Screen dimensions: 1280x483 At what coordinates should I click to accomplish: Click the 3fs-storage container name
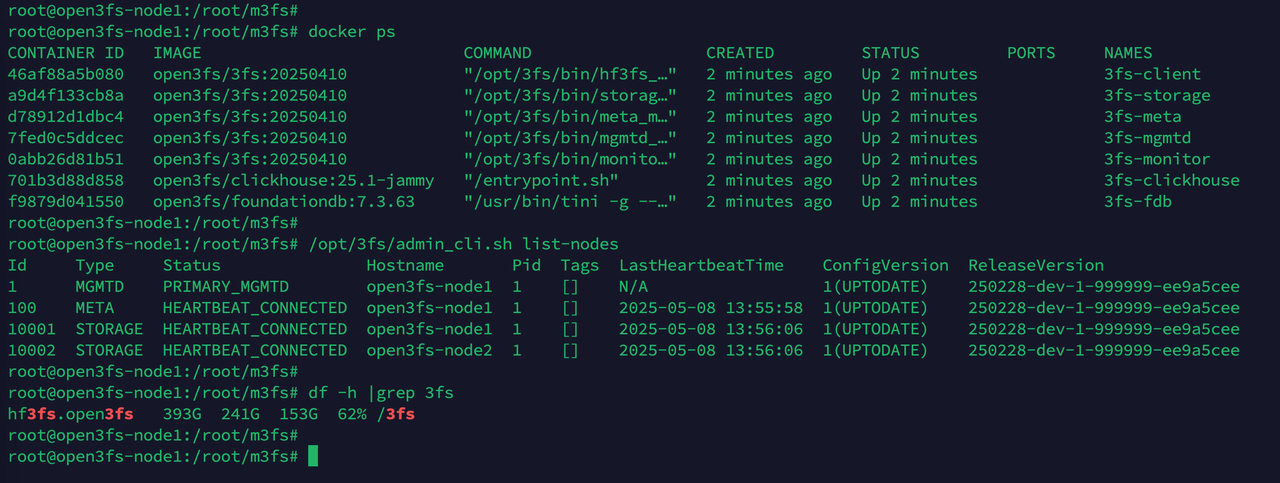tap(1157, 96)
